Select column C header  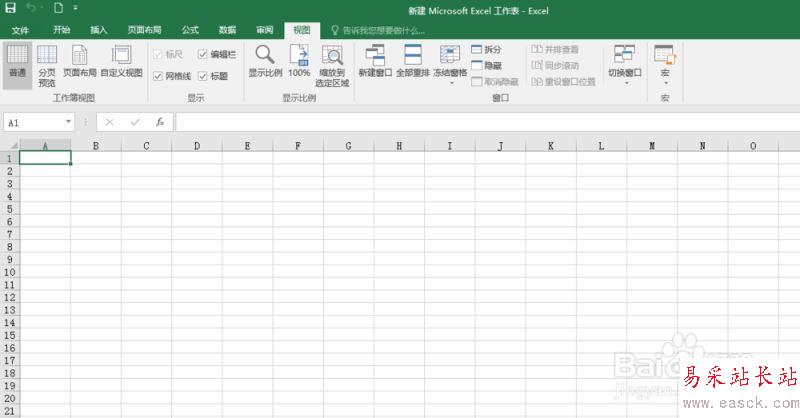click(x=146, y=145)
